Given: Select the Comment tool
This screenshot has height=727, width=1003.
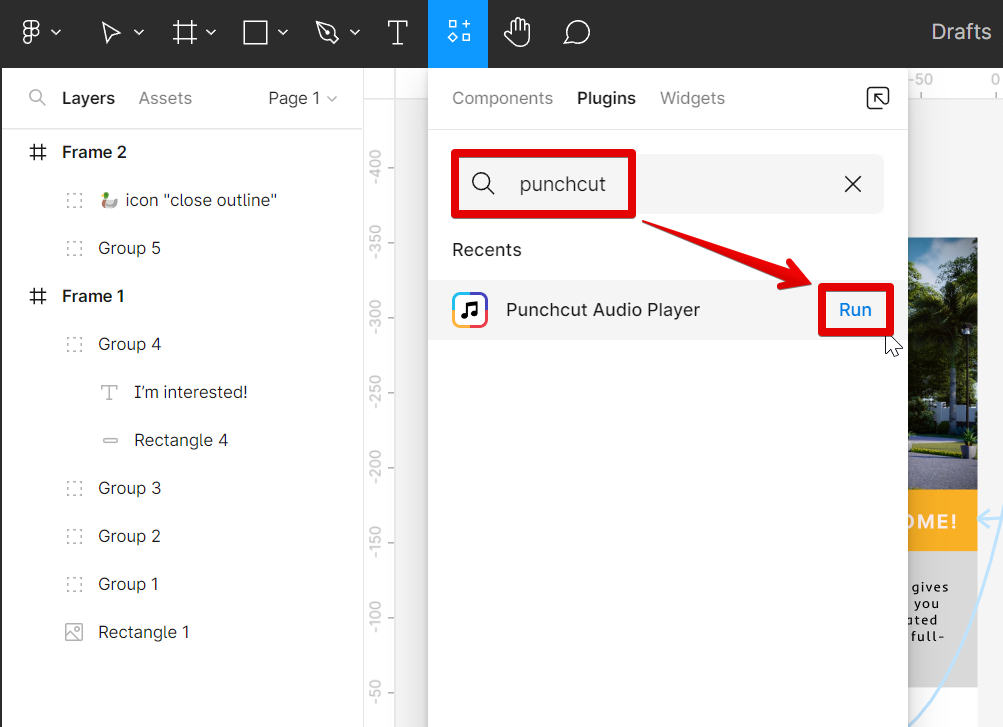Looking at the screenshot, I should click(576, 33).
